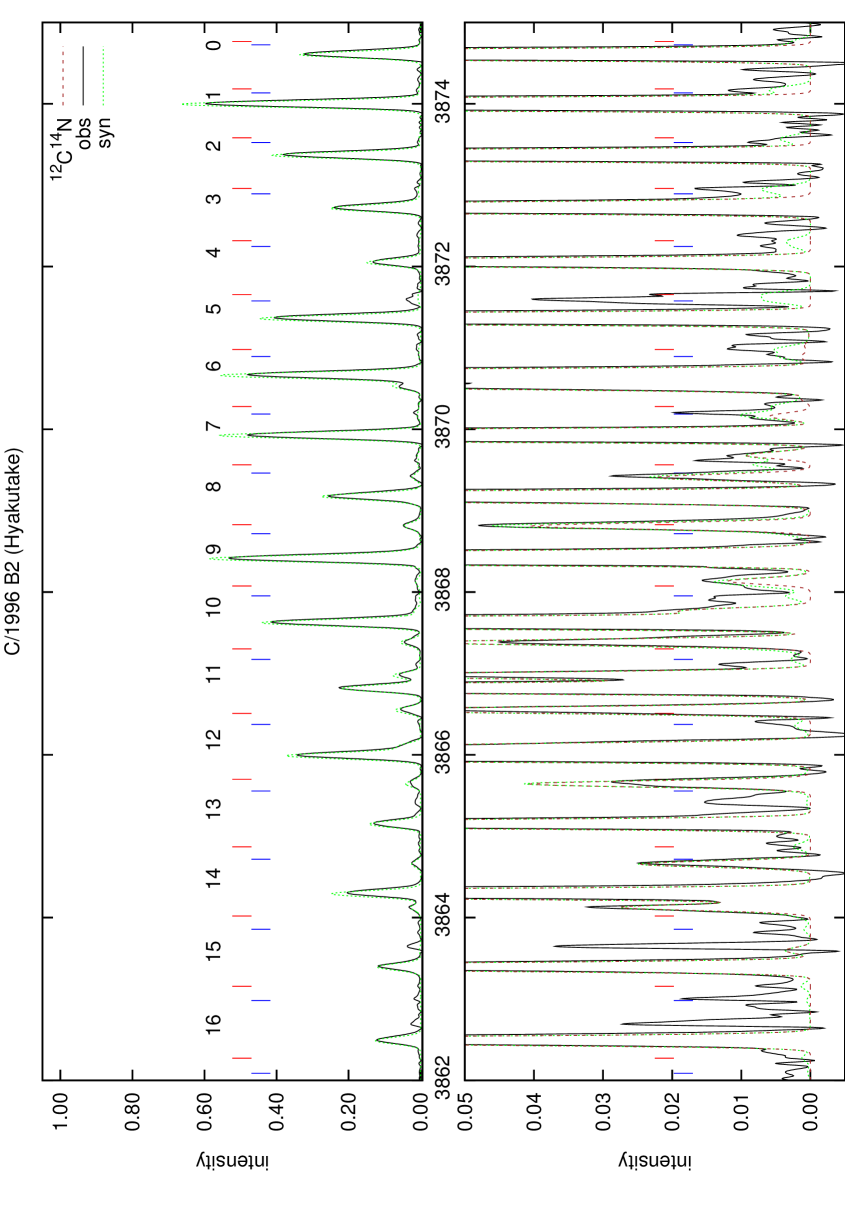Click rotational line label 7
845x1207 pixels.
(212, 426)
